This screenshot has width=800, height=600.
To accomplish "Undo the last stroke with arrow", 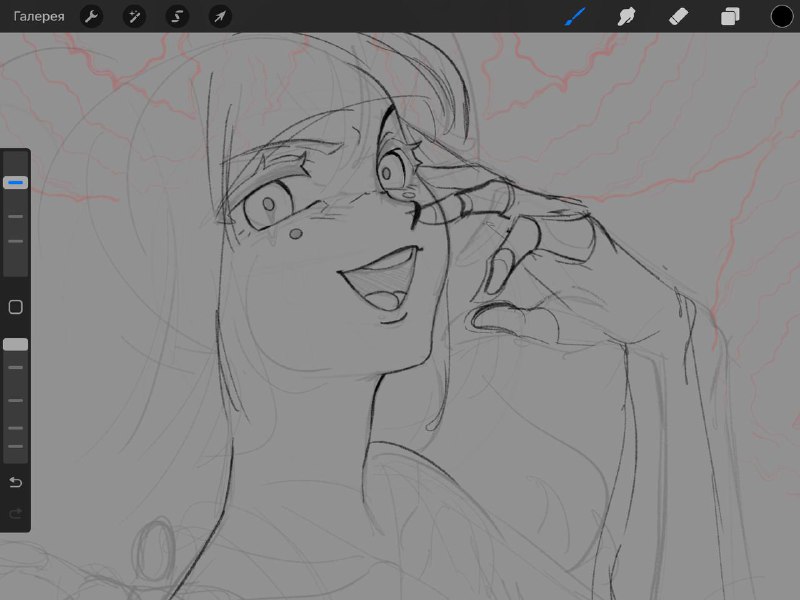I will [x=16, y=482].
